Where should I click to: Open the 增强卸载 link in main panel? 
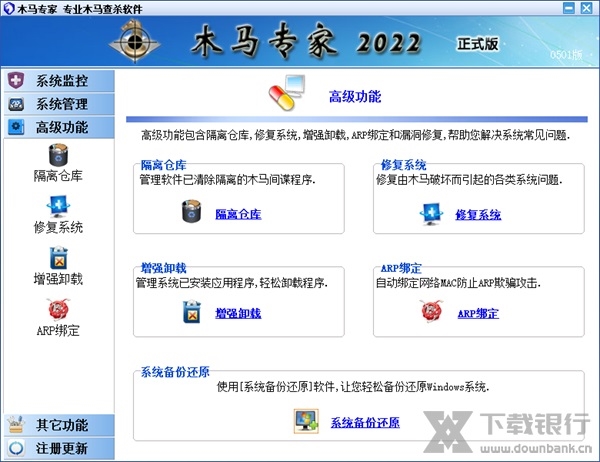tap(238, 313)
